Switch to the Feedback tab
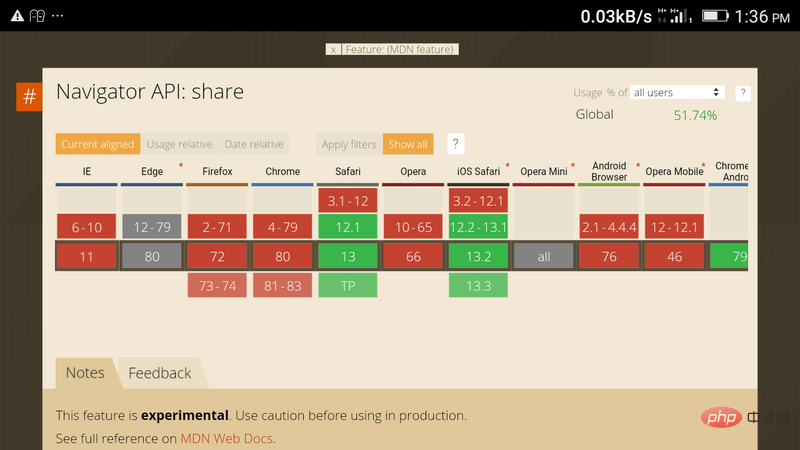This screenshot has height=450, width=800. (x=160, y=373)
